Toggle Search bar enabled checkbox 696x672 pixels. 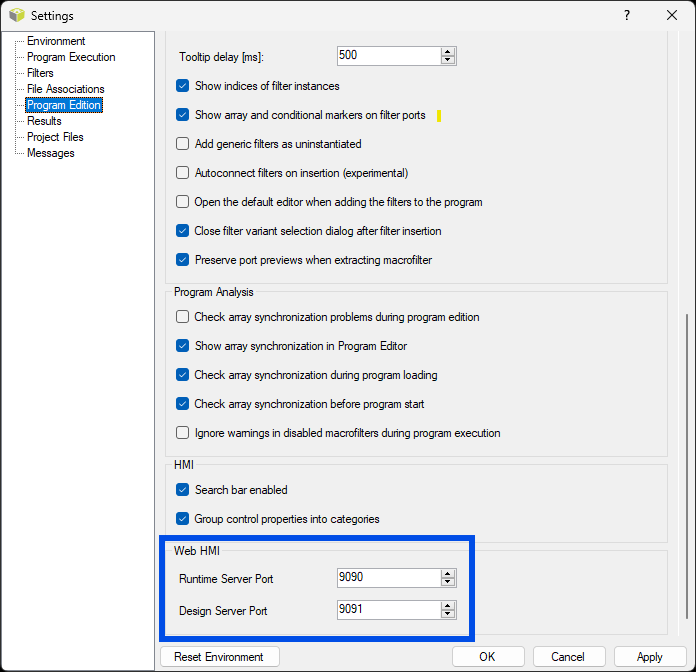pos(182,490)
